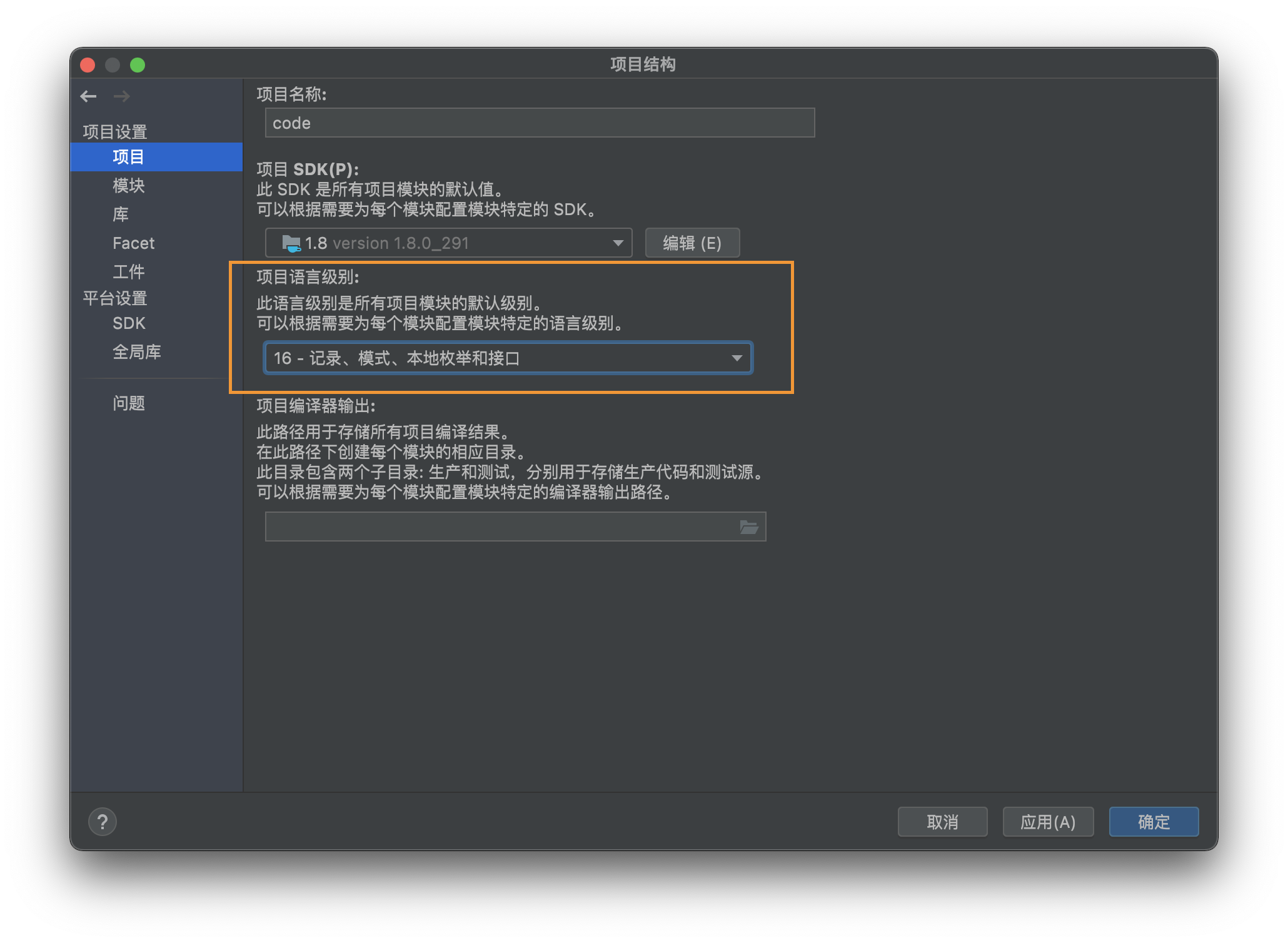
Task: Click the green zoom window button
Action: 138,65
